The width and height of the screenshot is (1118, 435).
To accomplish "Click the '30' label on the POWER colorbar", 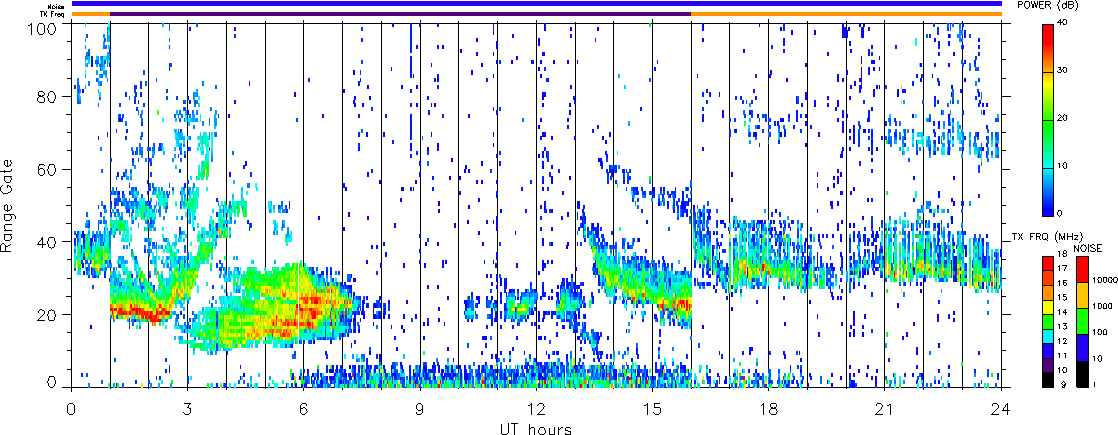I will coord(1062,70).
